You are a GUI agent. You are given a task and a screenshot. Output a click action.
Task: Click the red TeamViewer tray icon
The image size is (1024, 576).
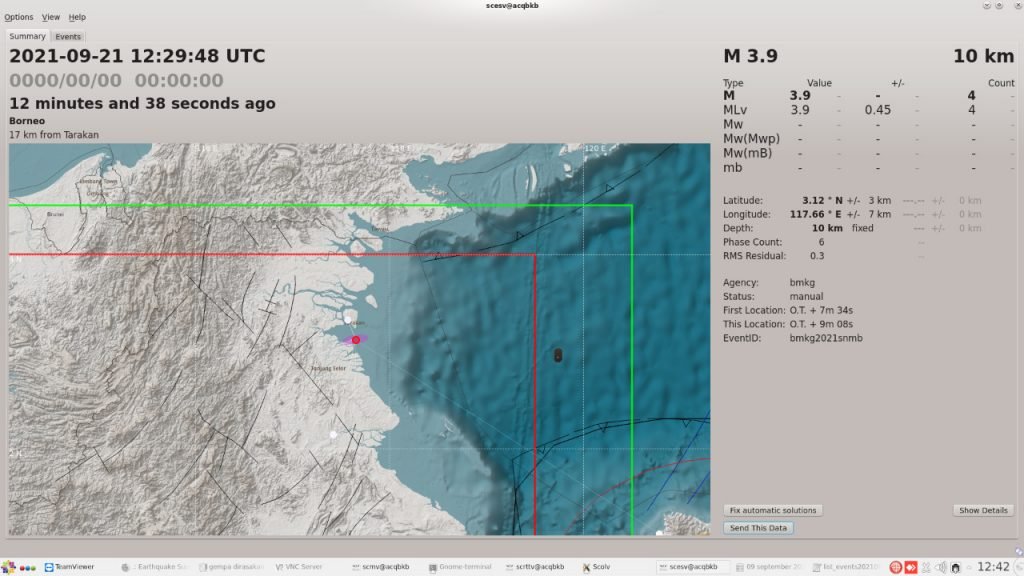(x=911, y=567)
